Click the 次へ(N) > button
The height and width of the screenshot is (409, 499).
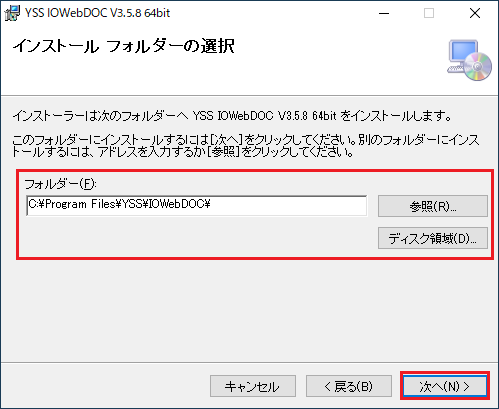pyautogui.click(x=445, y=386)
